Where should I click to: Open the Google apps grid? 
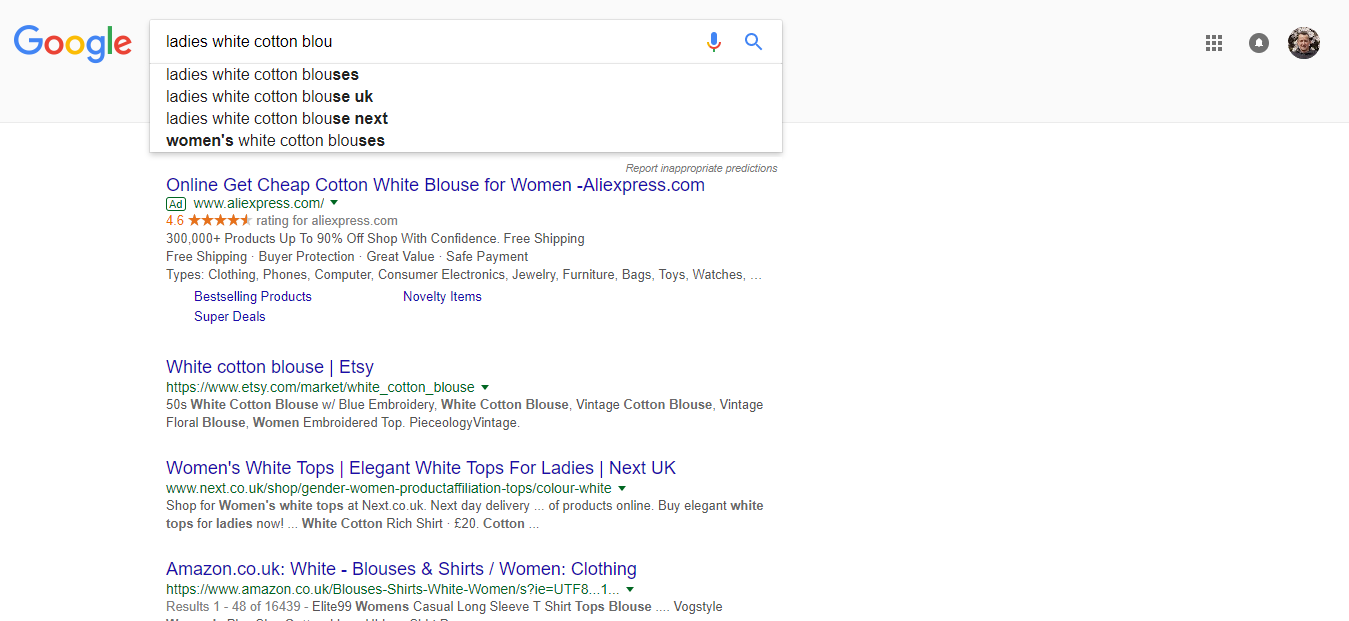pos(1214,43)
